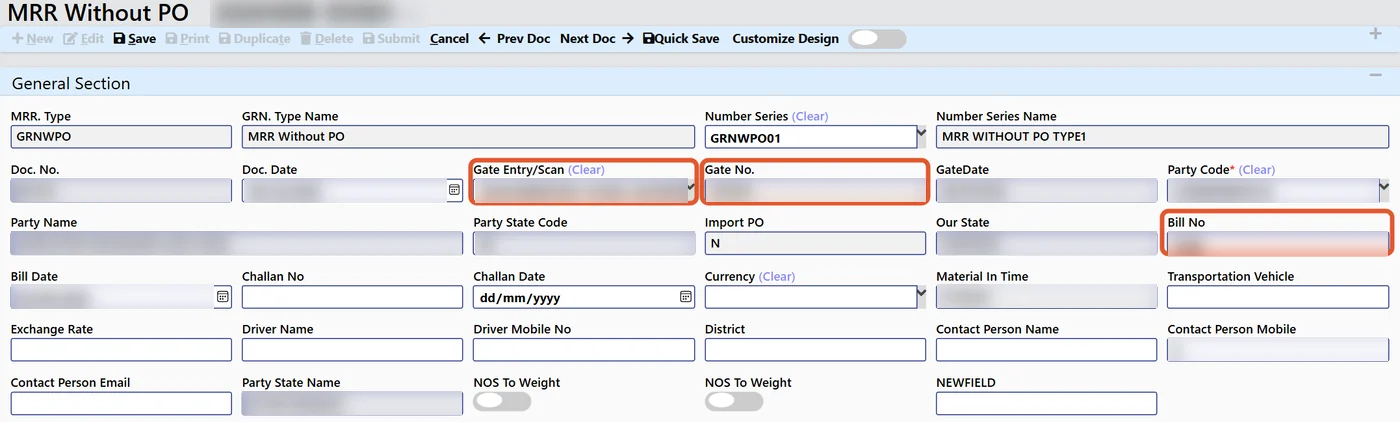This screenshot has height=422, width=1400.
Task: Click Quick Save
Action: point(681,38)
